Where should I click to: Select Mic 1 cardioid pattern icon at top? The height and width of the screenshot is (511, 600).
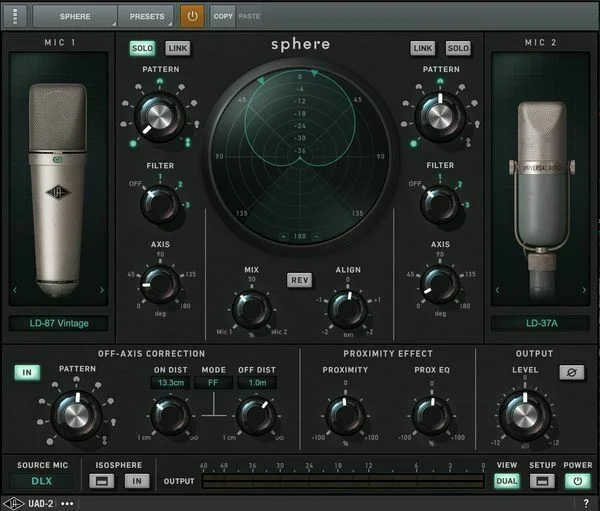coord(160,81)
